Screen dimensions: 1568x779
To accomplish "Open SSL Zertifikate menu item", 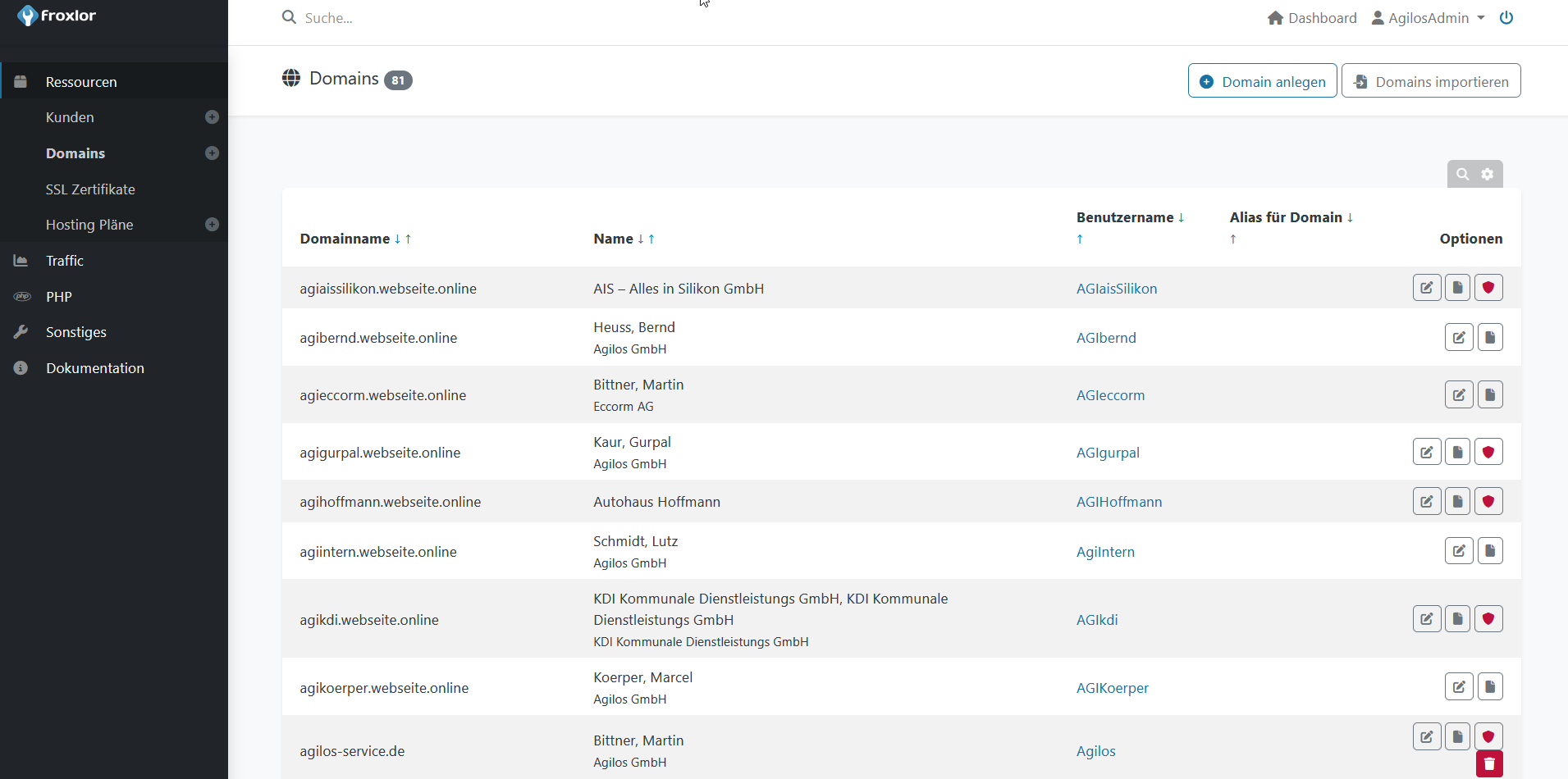I will (90, 189).
